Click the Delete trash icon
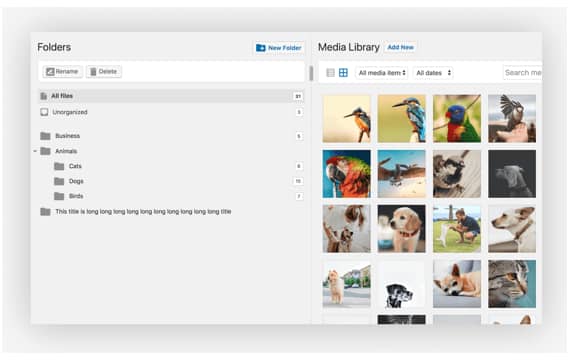Viewport: 579px width, 363px height. click(93, 72)
